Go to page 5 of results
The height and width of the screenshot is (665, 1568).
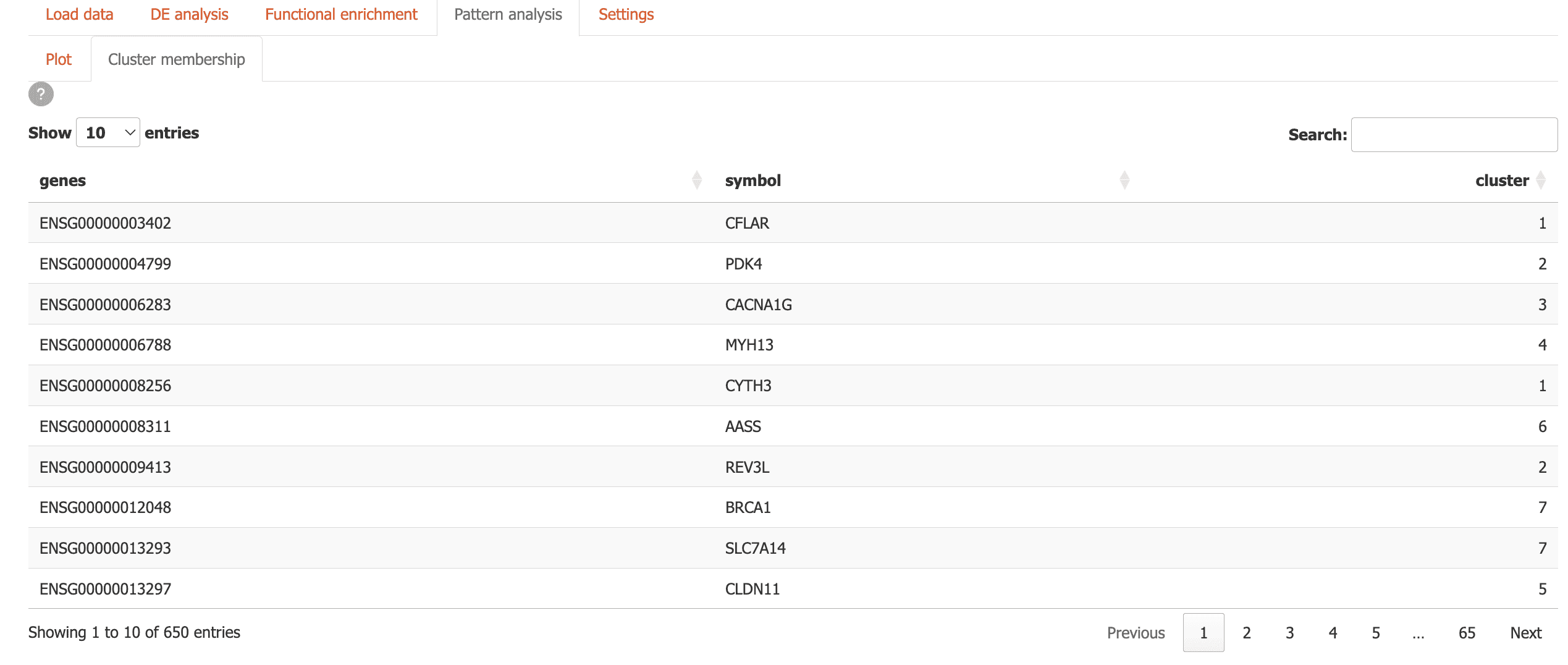click(1376, 633)
